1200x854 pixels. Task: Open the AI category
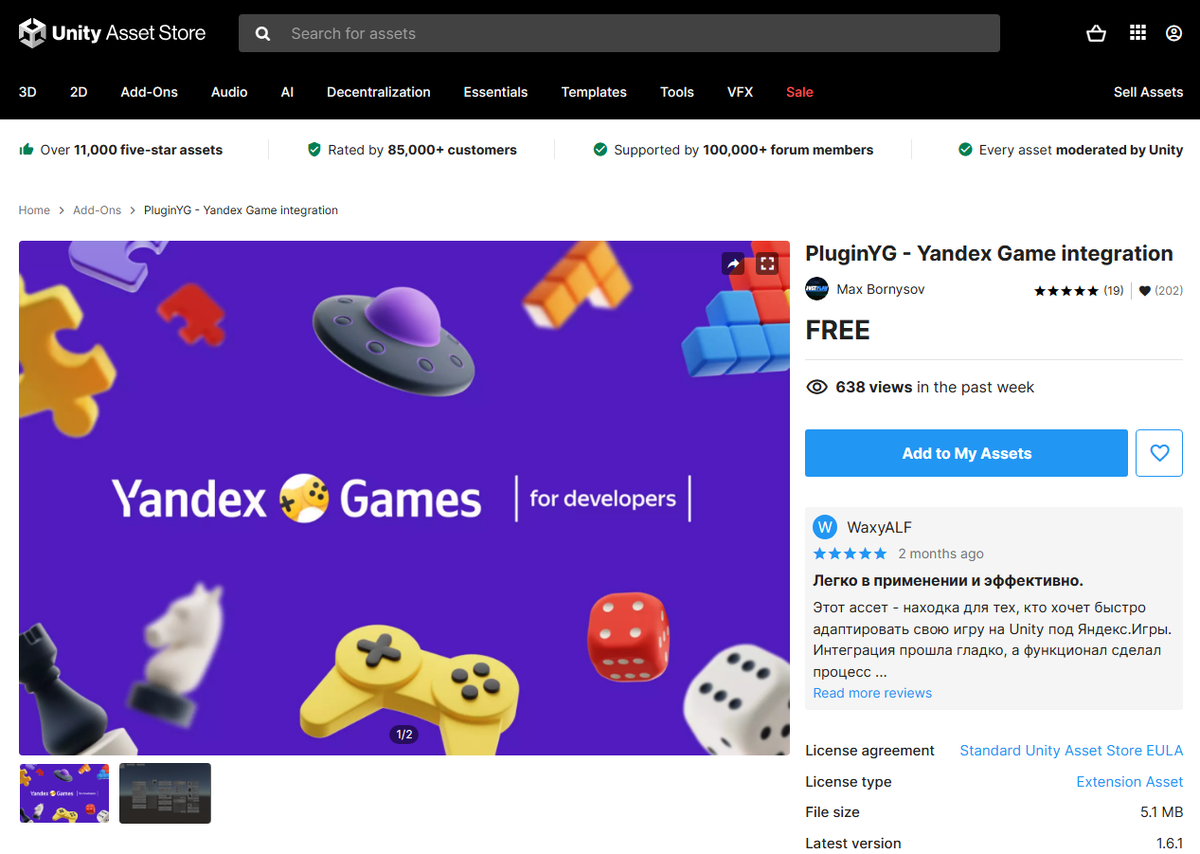coord(287,92)
